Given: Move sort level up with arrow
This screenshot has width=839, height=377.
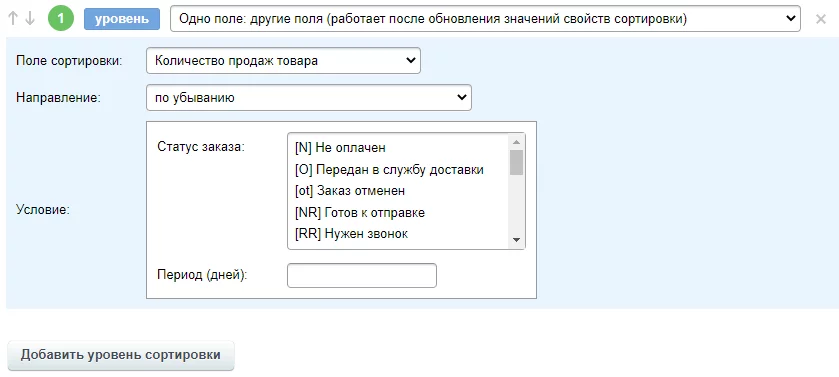Looking at the screenshot, I should 13,19.
